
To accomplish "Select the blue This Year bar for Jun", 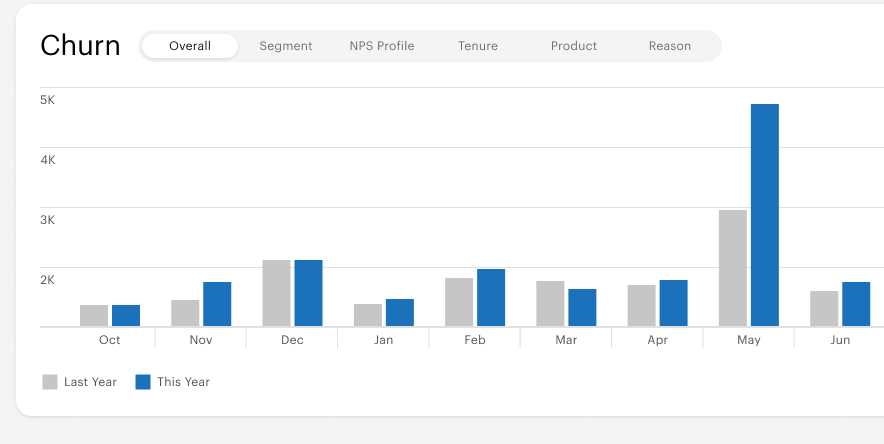I will coord(856,304).
